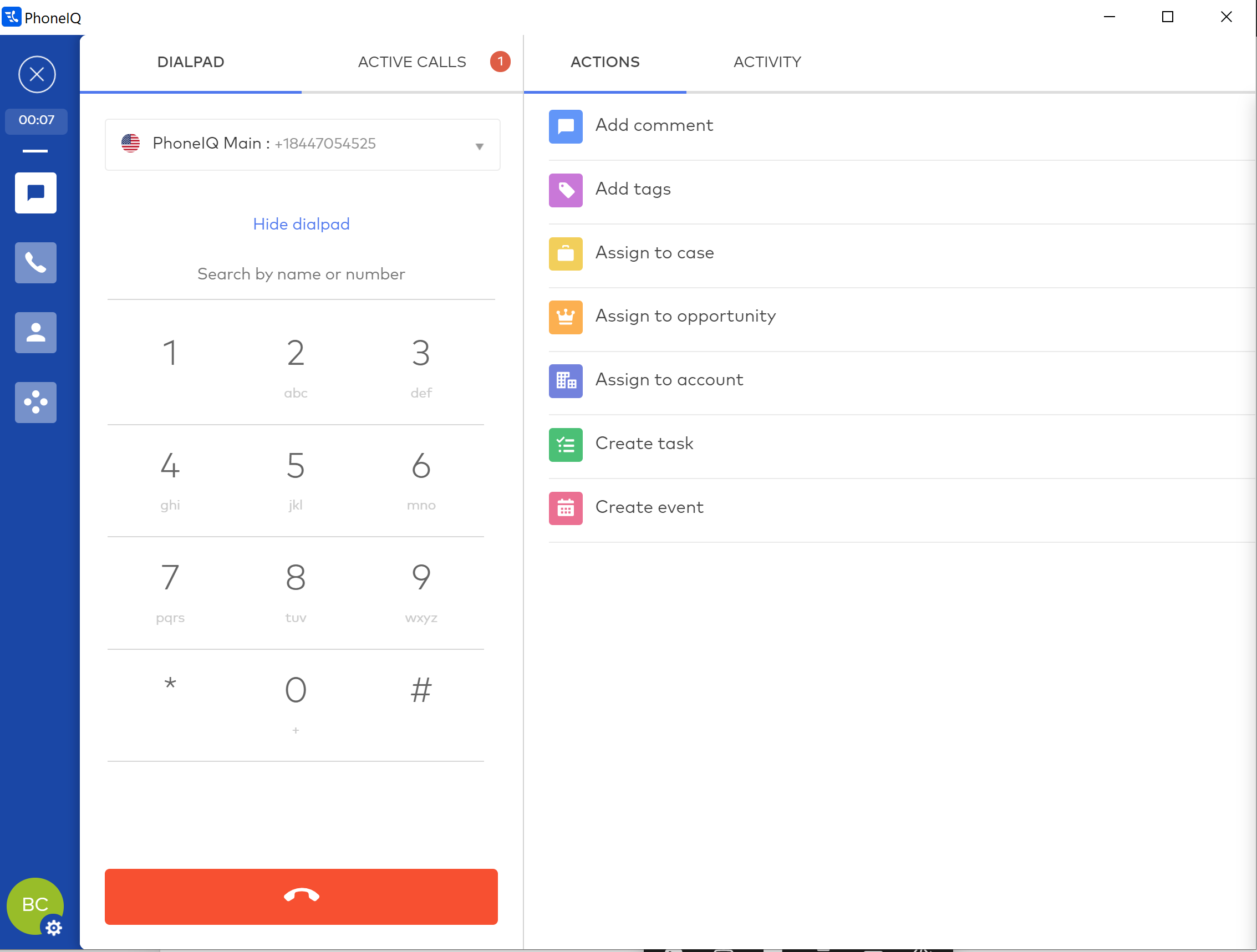The height and width of the screenshot is (952, 1257).
Task: Dial digit 0 on the dialpad
Action: point(296,705)
